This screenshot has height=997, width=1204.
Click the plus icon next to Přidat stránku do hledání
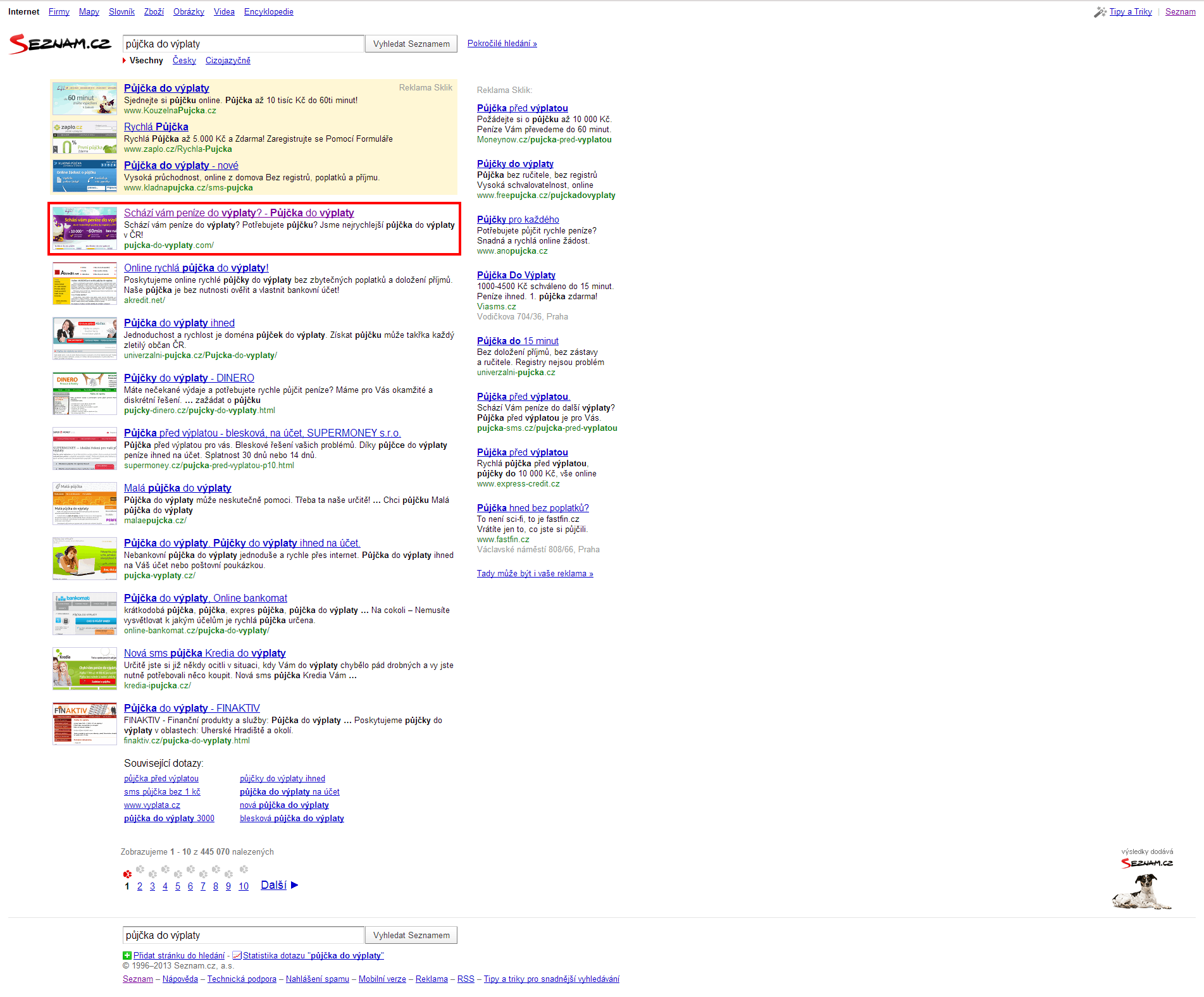pos(127,956)
